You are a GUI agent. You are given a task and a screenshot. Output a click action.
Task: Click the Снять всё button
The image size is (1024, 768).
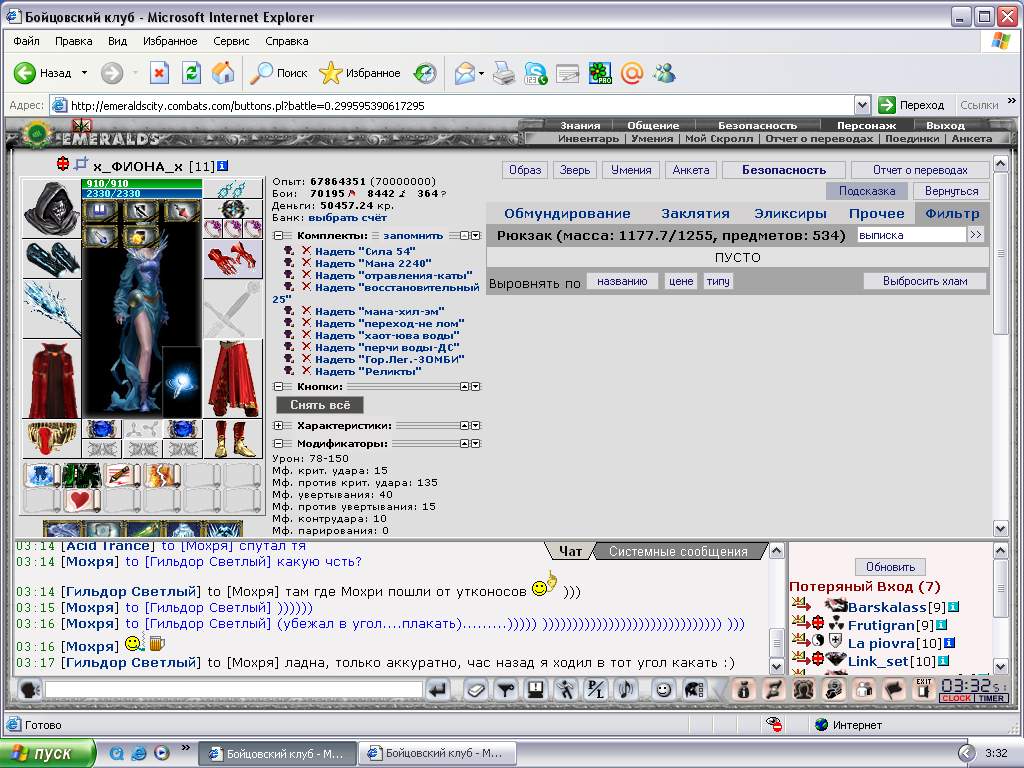pyautogui.click(x=320, y=405)
